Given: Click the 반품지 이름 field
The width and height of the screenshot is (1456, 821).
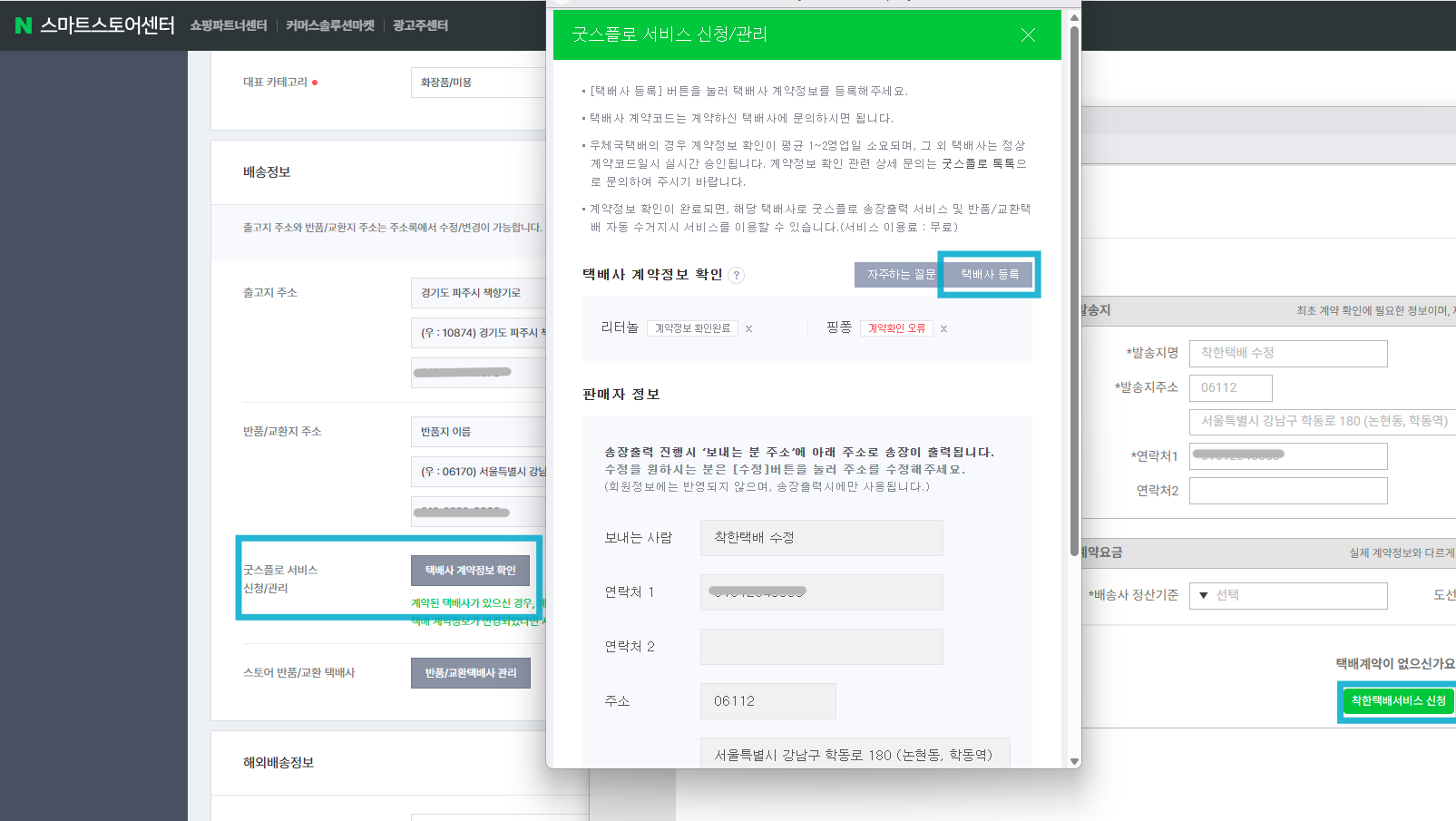Looking at the screenshot, I should click(x=478, y=431).
